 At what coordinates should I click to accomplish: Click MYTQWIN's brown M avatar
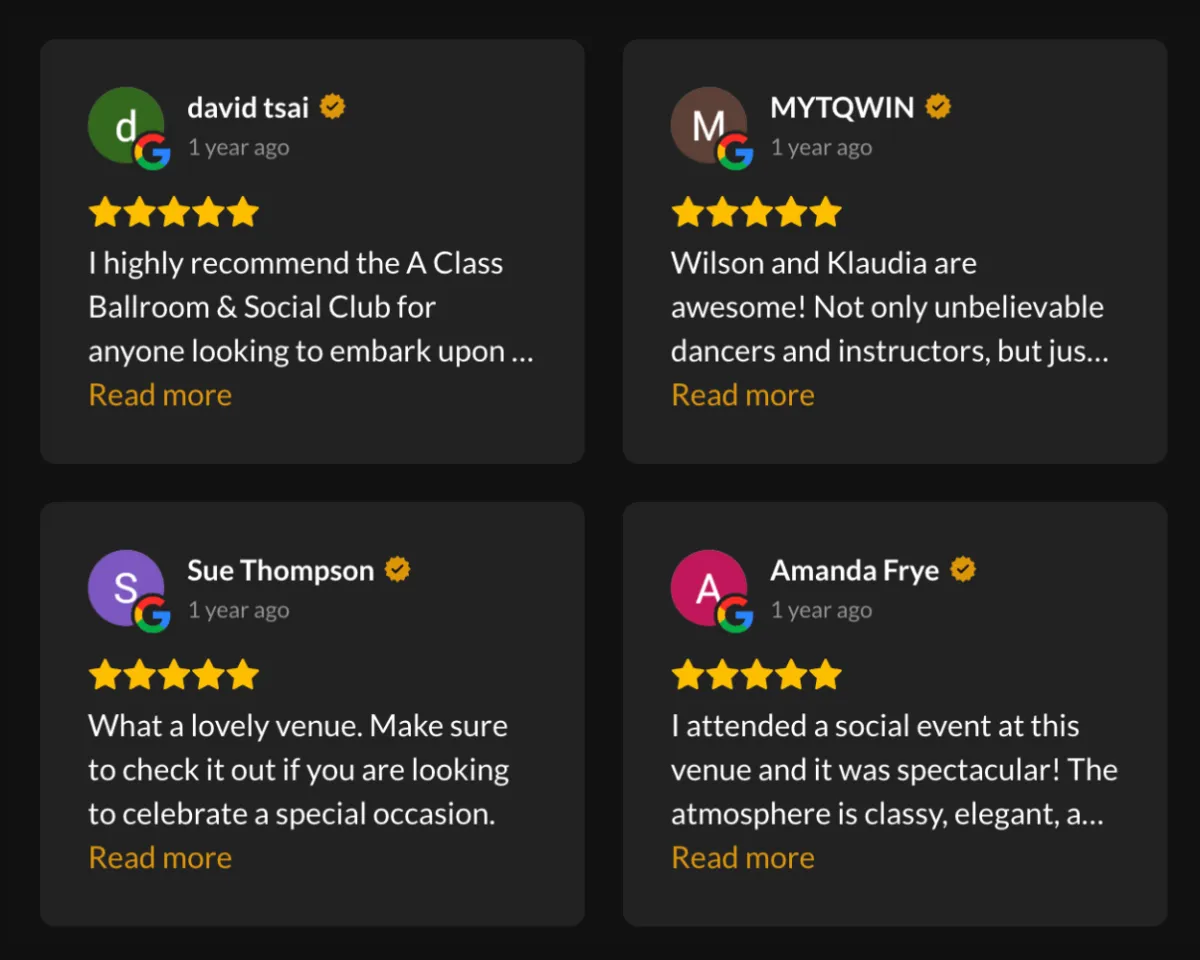tap(709, 125)
